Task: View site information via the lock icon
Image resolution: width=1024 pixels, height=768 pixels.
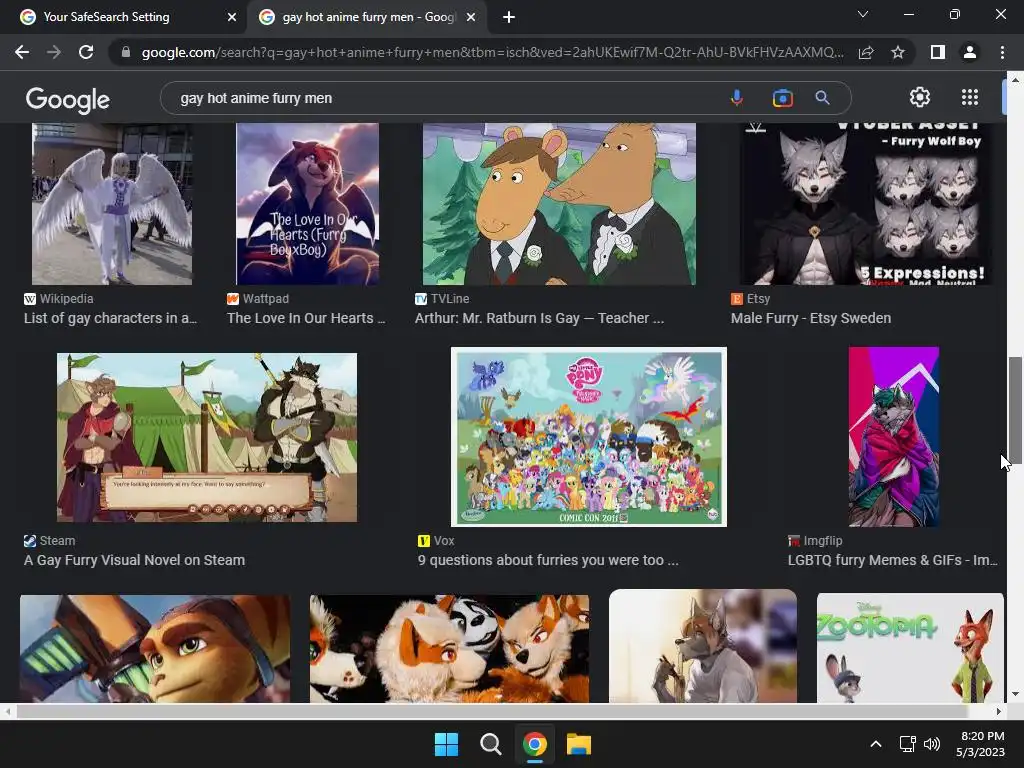Action: (x=126, y=52)
